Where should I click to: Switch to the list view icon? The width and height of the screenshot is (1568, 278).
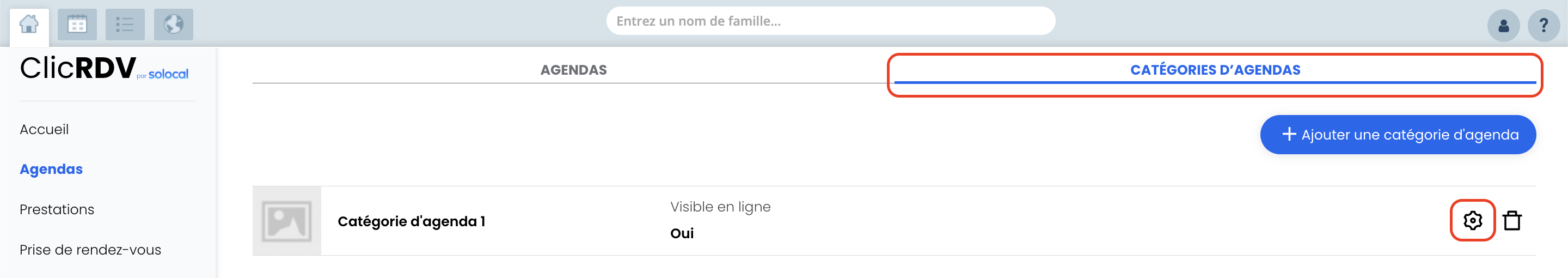pyautogui.click(x=125, y=25)
